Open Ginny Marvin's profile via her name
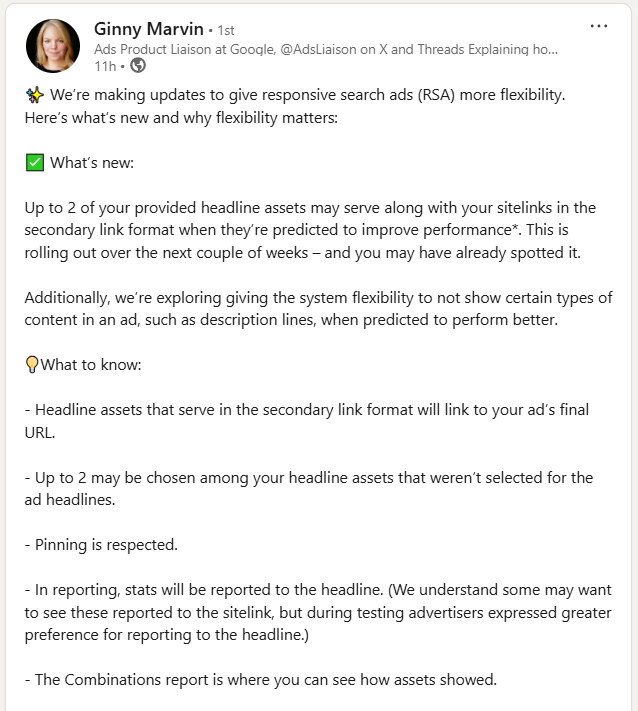 149,29
